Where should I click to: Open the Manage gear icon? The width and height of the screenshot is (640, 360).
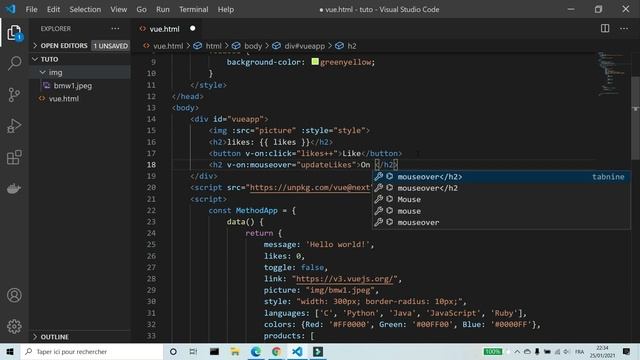[x=14, y=326]
